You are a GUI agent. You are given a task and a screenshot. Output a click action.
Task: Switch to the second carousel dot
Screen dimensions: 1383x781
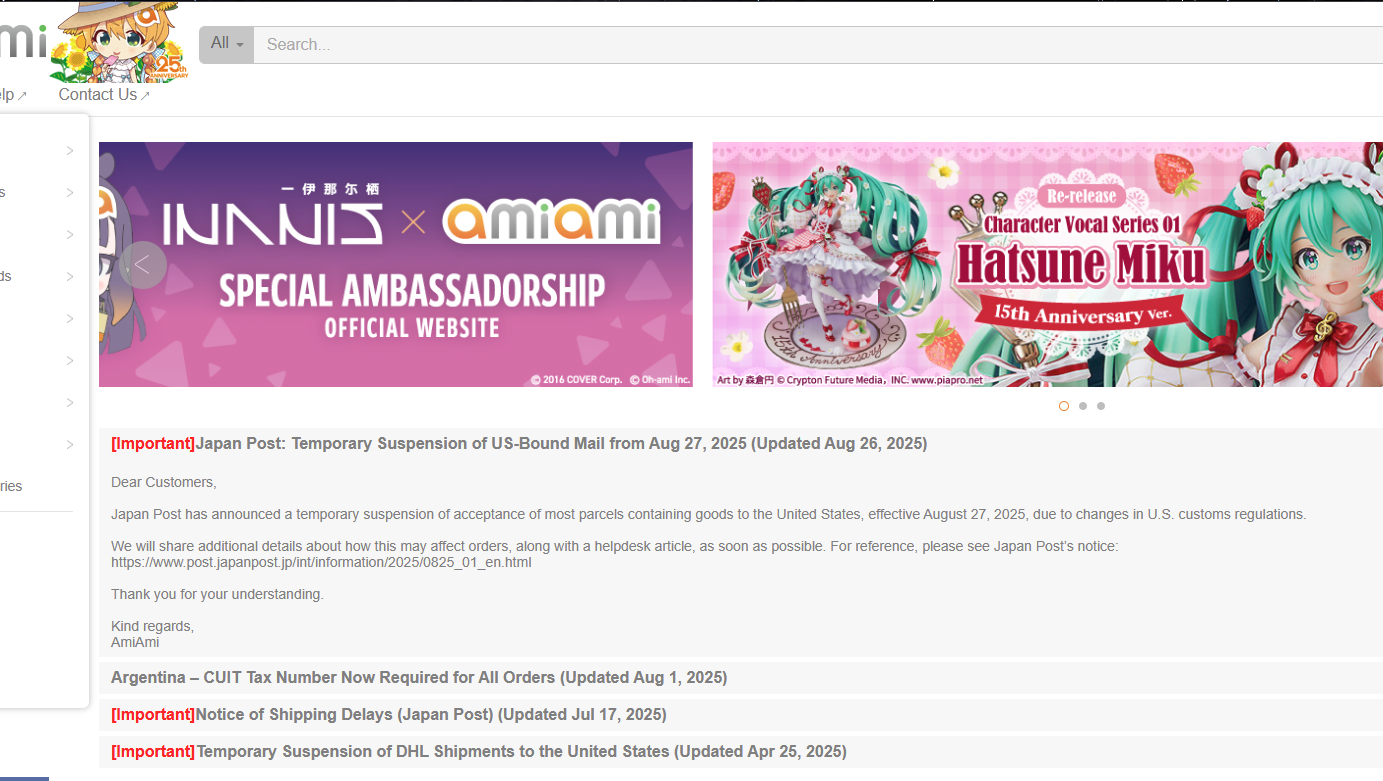1083,406
